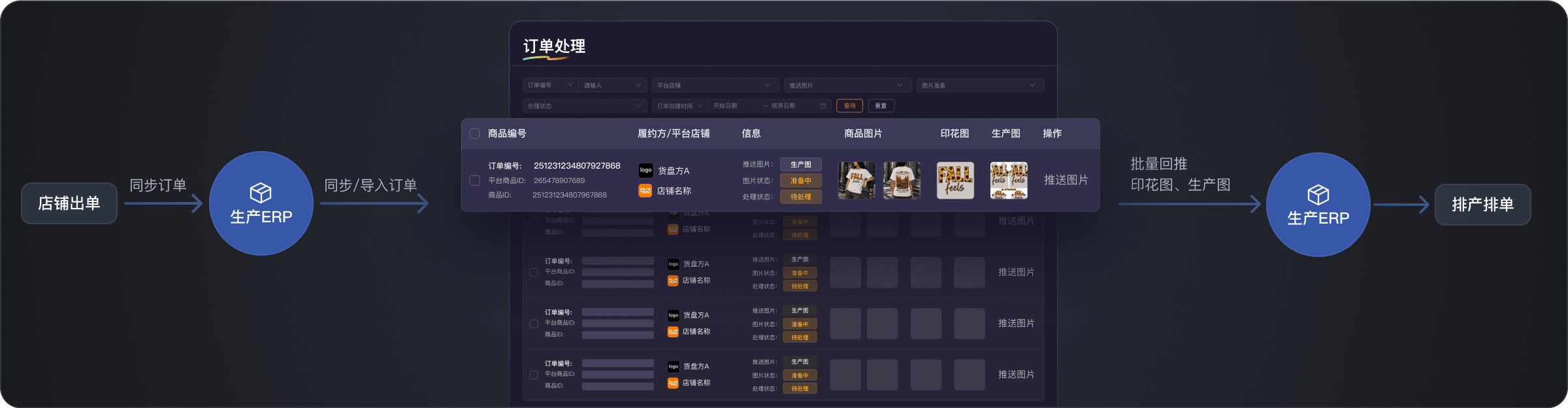Viewport: 1568px width, 408px height.
Task: Click the 店铺出单 box
Action: 69,203
